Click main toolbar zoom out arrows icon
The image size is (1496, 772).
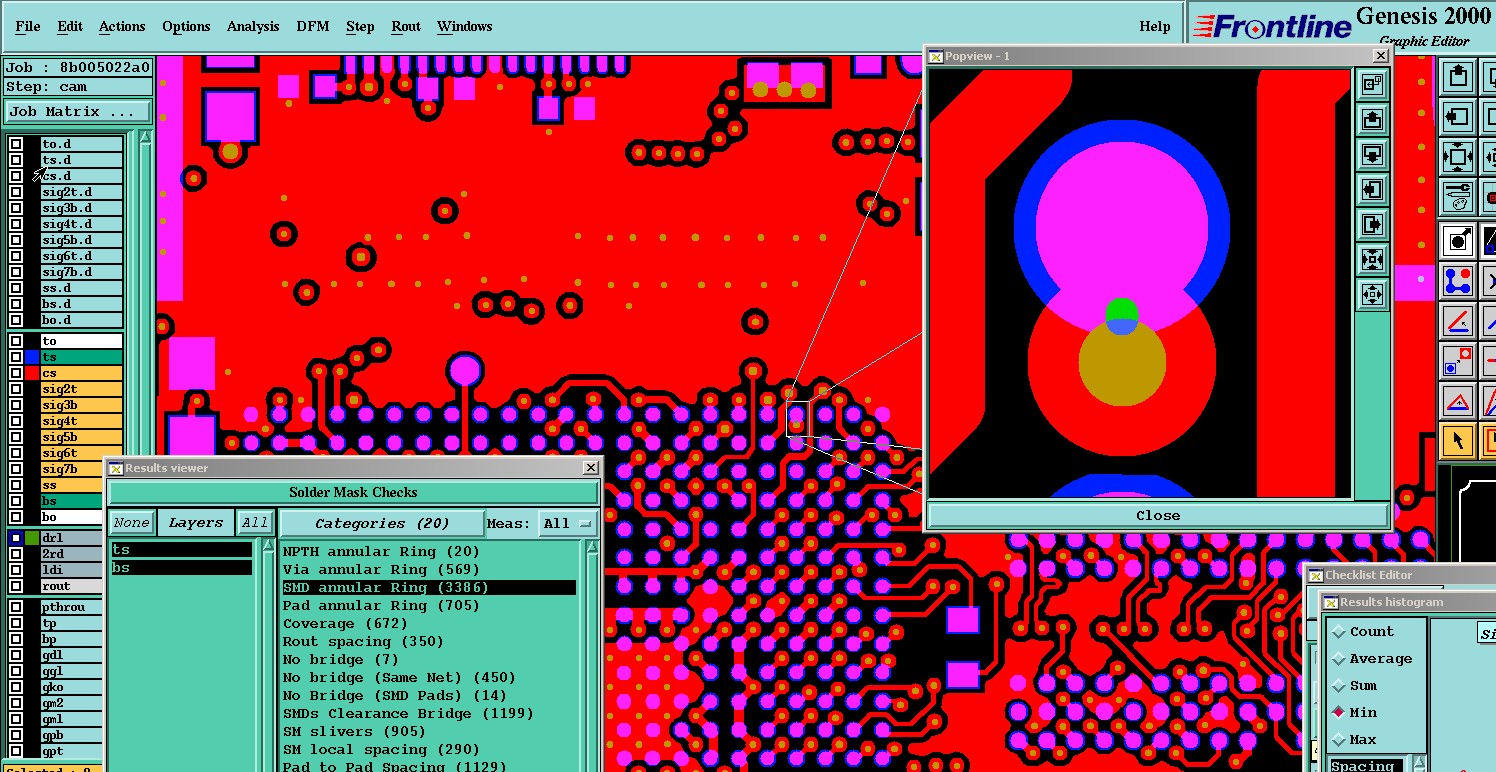[1458, 158]
